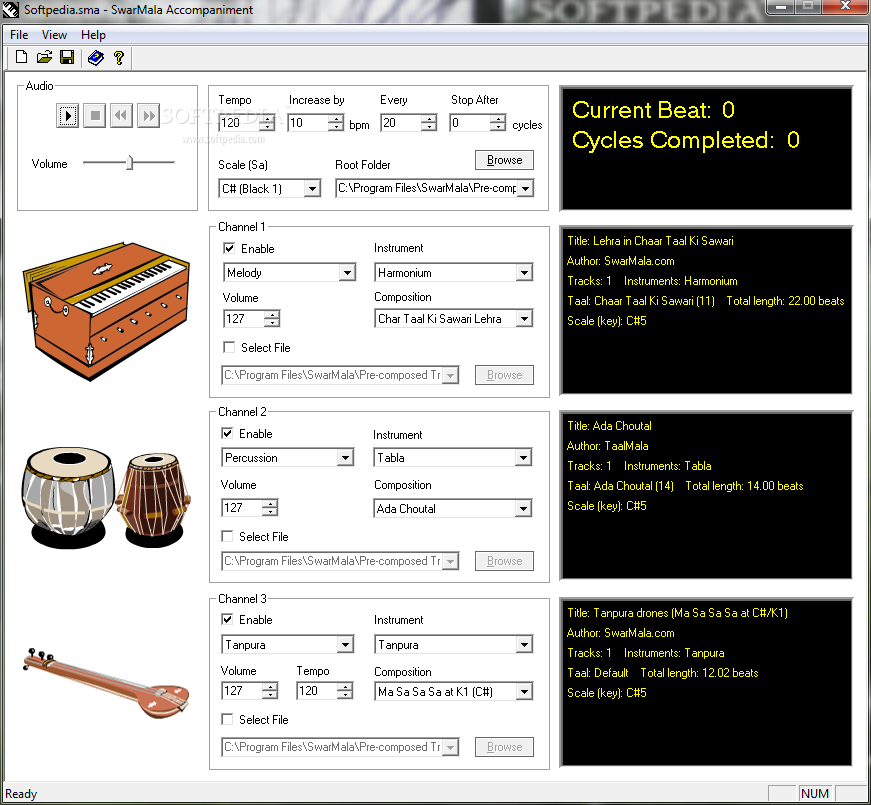
Task: Click the SwarMala title bar app icon
Action: 11,9
